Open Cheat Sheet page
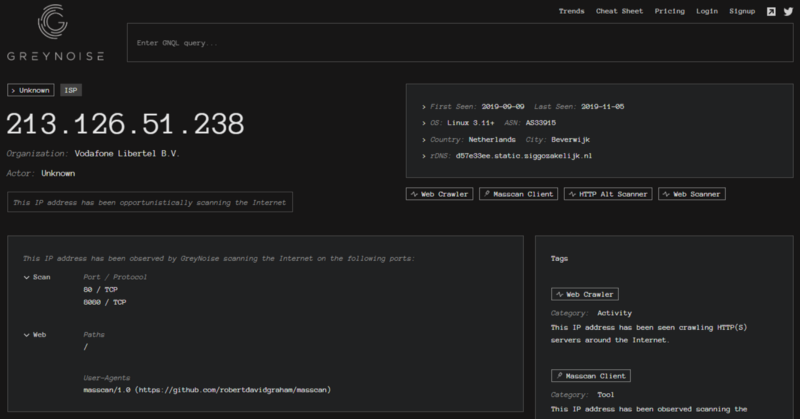Screen dimensions: 800x419 [619, 11]
